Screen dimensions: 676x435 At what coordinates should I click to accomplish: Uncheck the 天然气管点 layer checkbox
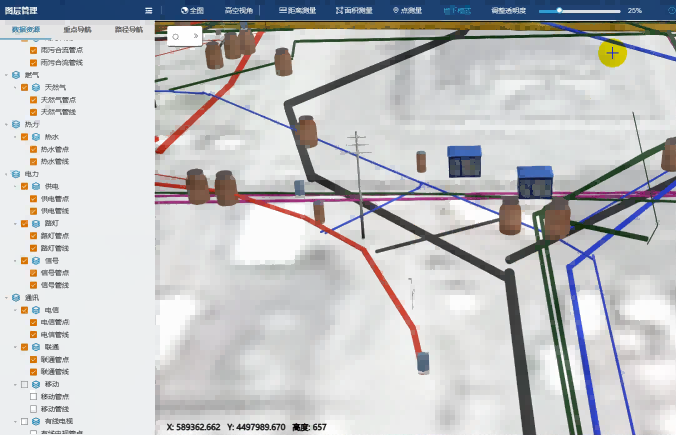point(33,100)
